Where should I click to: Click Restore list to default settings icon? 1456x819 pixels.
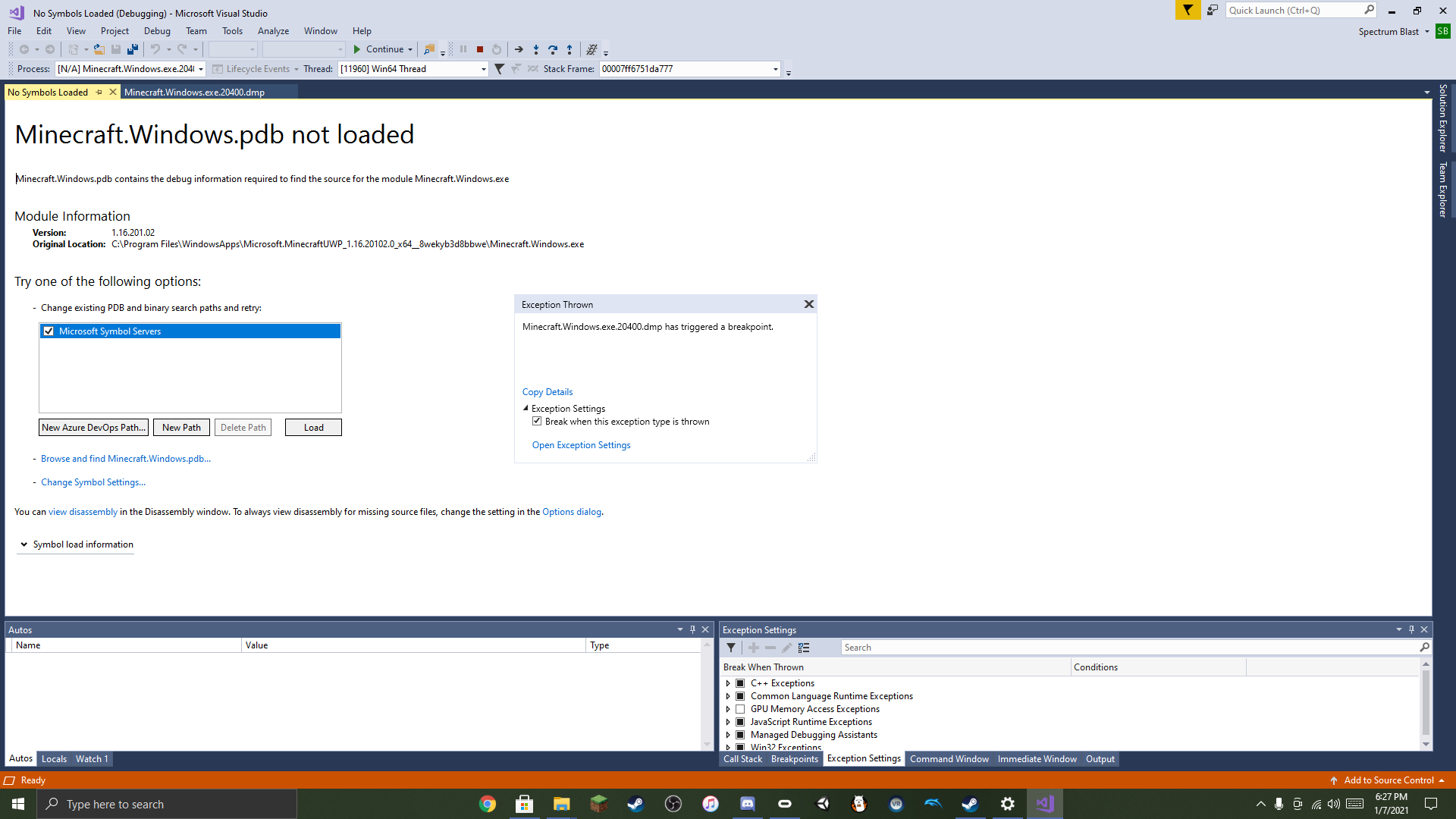[x=804, y=648]
